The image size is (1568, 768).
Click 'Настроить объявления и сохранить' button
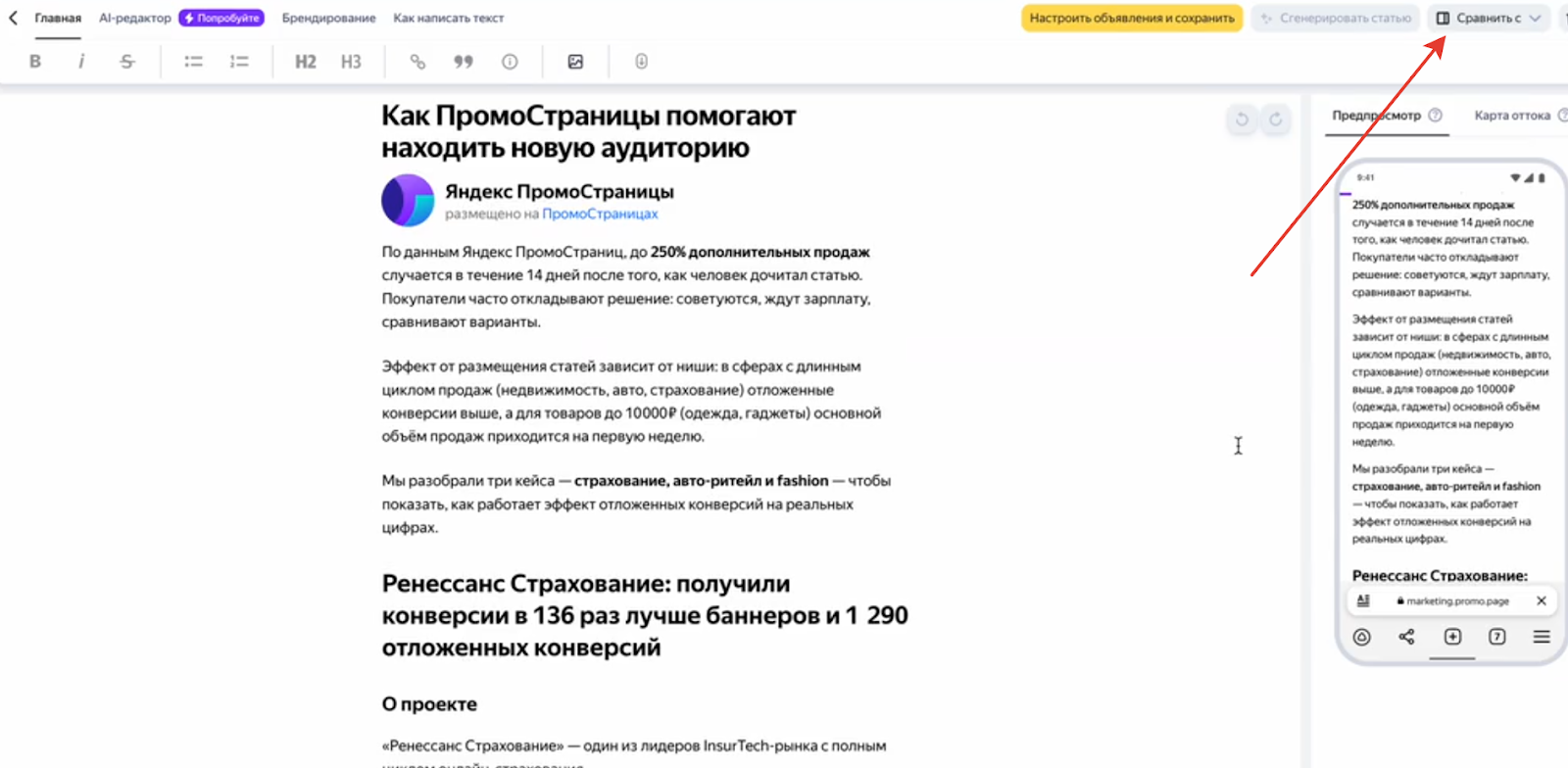tap(1131, 18)
